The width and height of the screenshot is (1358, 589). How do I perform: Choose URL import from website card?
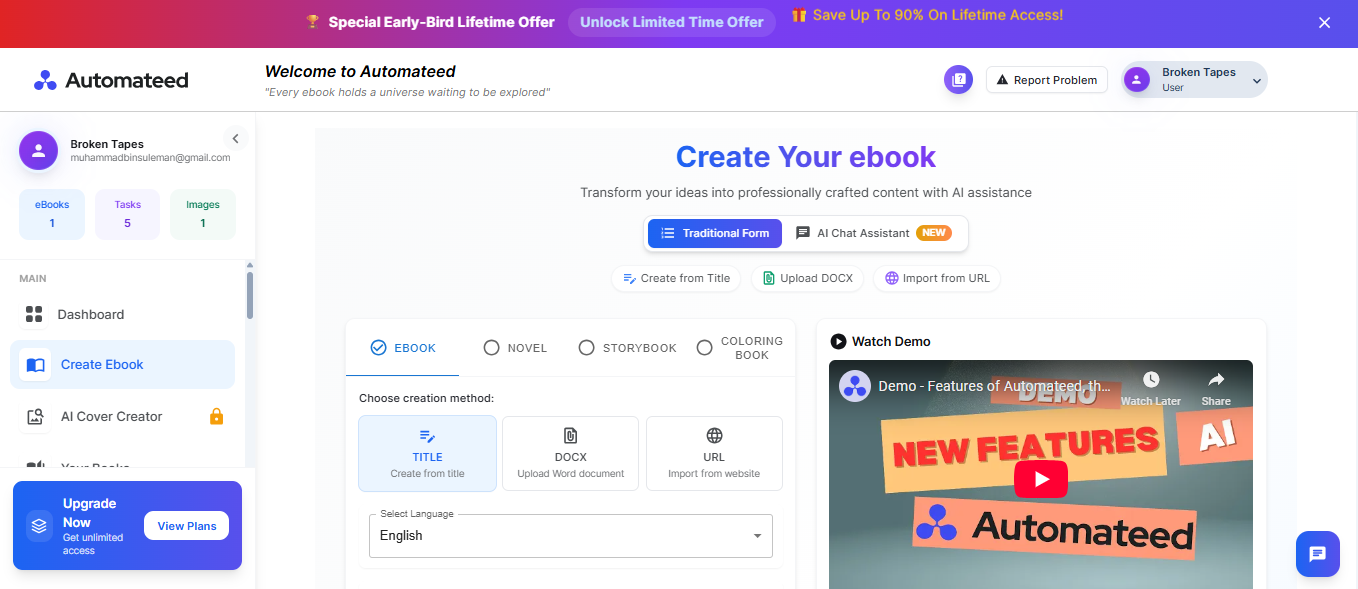(x=714, y=454)
